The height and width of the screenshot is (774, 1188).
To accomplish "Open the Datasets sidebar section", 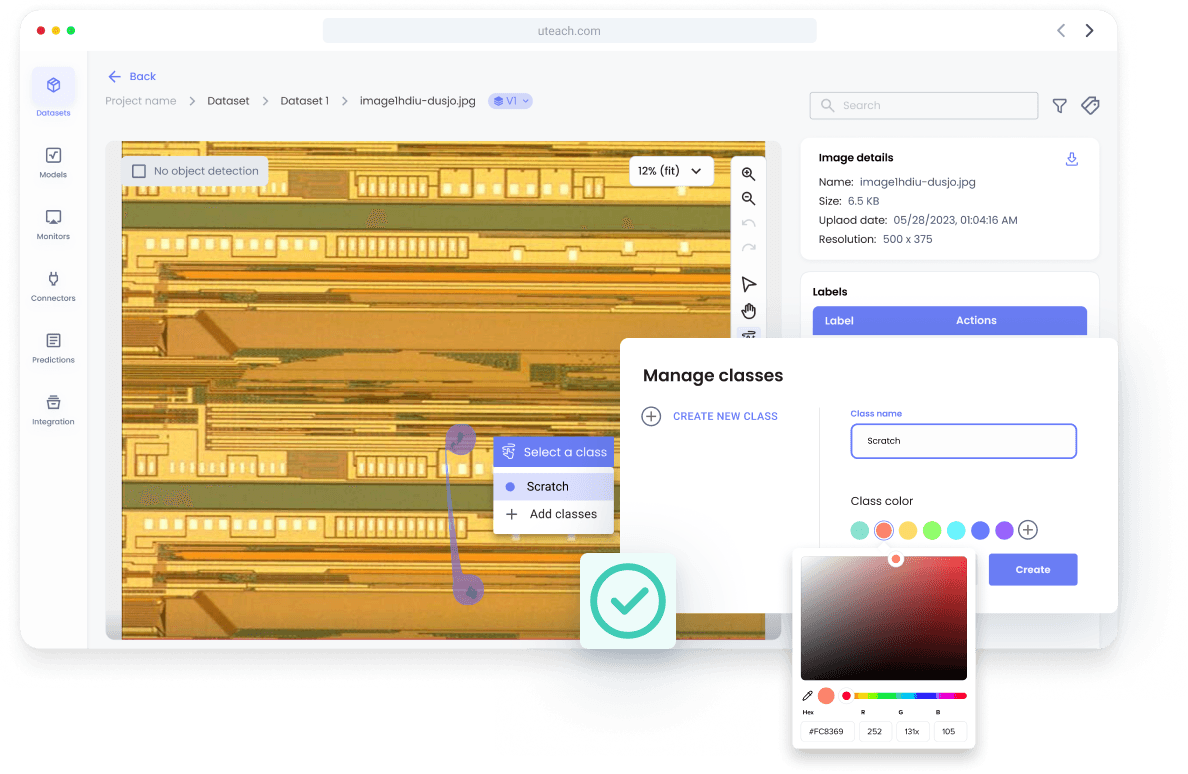I will [53, 94].
